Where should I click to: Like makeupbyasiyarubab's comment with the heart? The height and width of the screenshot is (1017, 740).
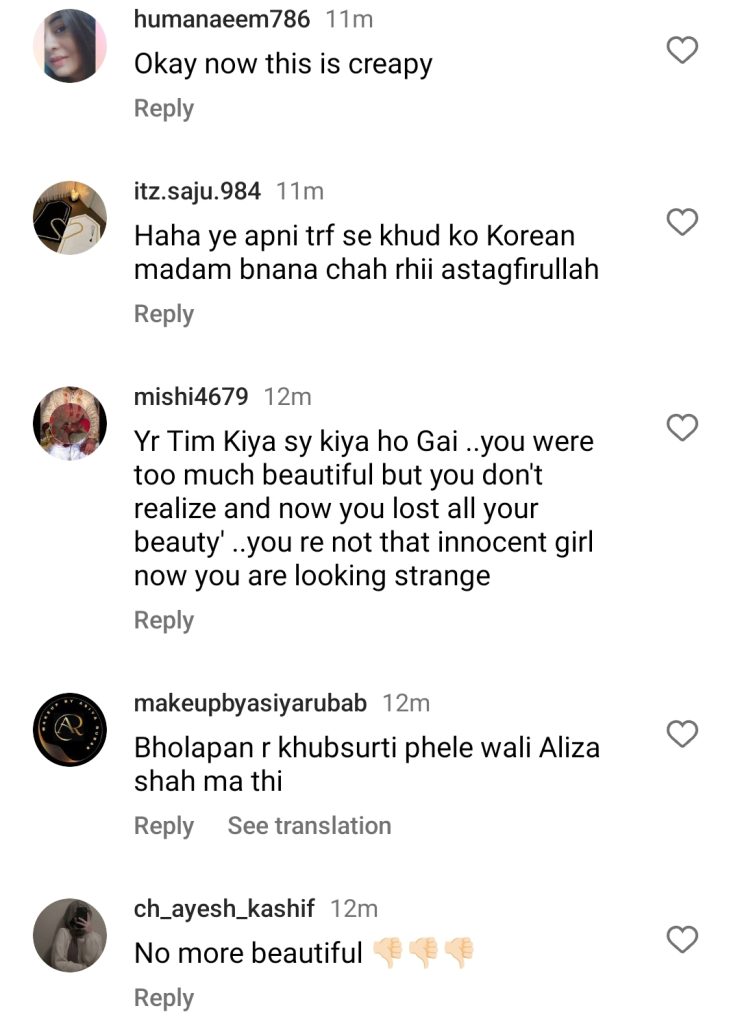point(682,734)
